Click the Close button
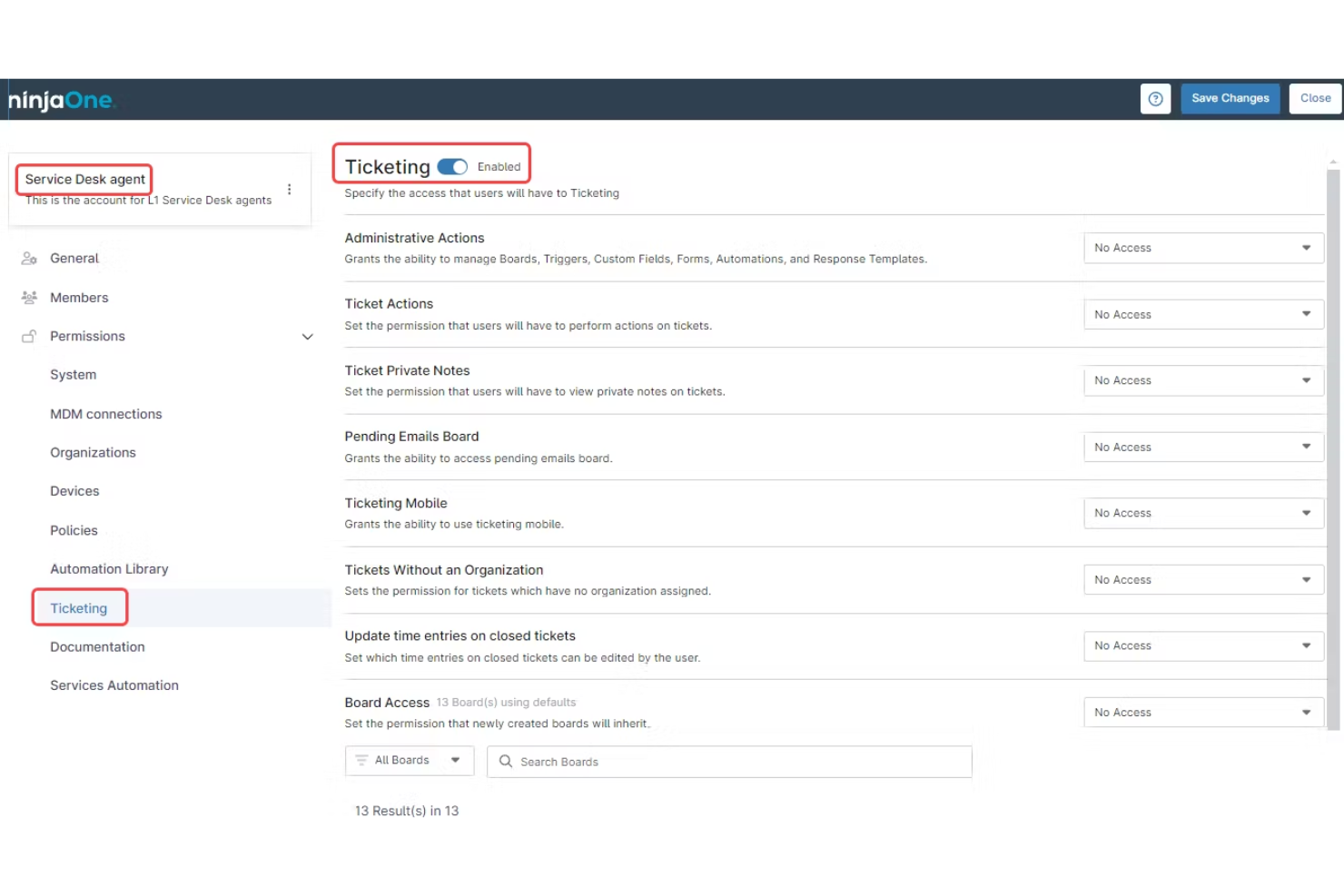The height and width of the screenshot is (896, 1344). (1315, 99)
